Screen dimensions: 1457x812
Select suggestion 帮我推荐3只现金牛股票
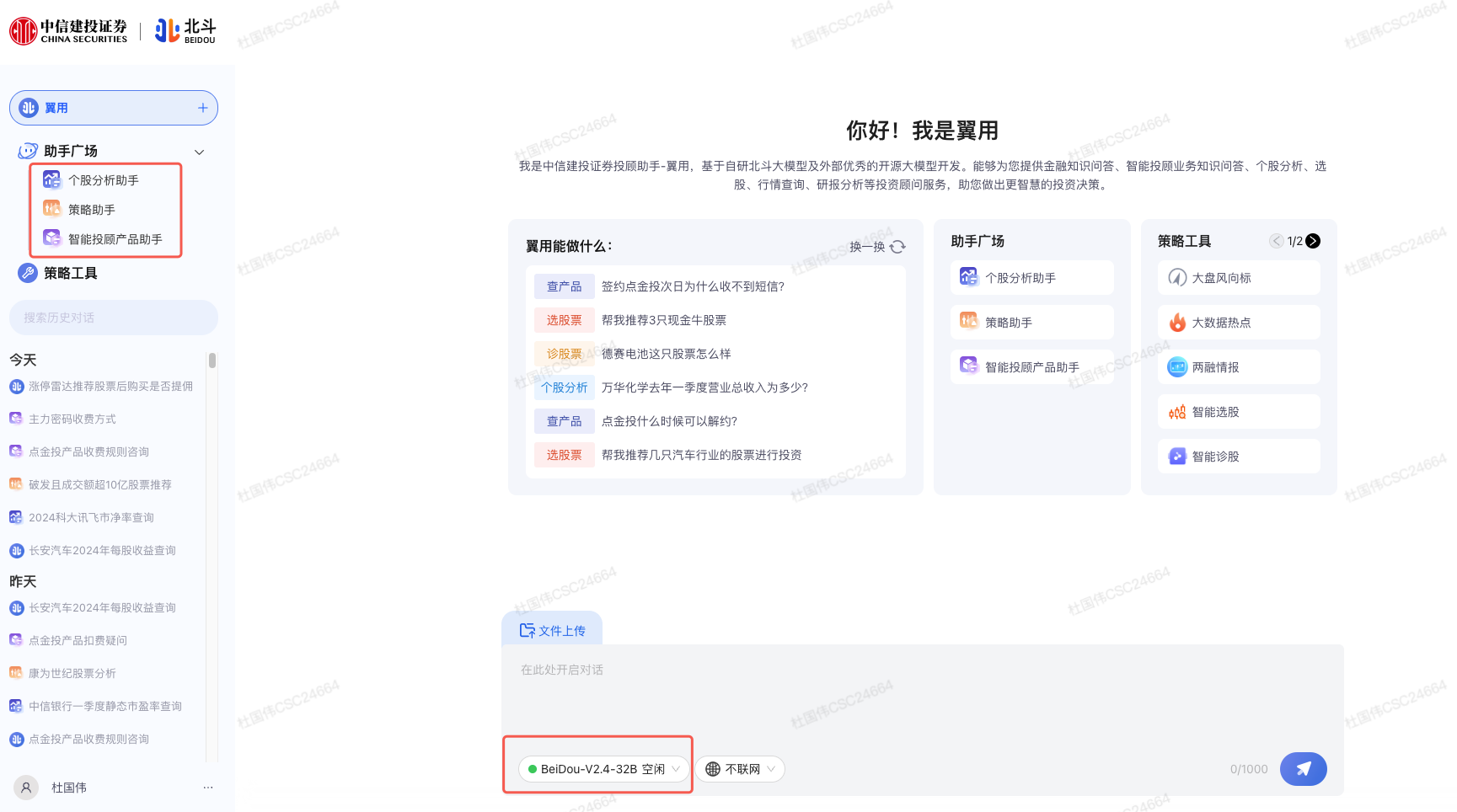[664, 320]
